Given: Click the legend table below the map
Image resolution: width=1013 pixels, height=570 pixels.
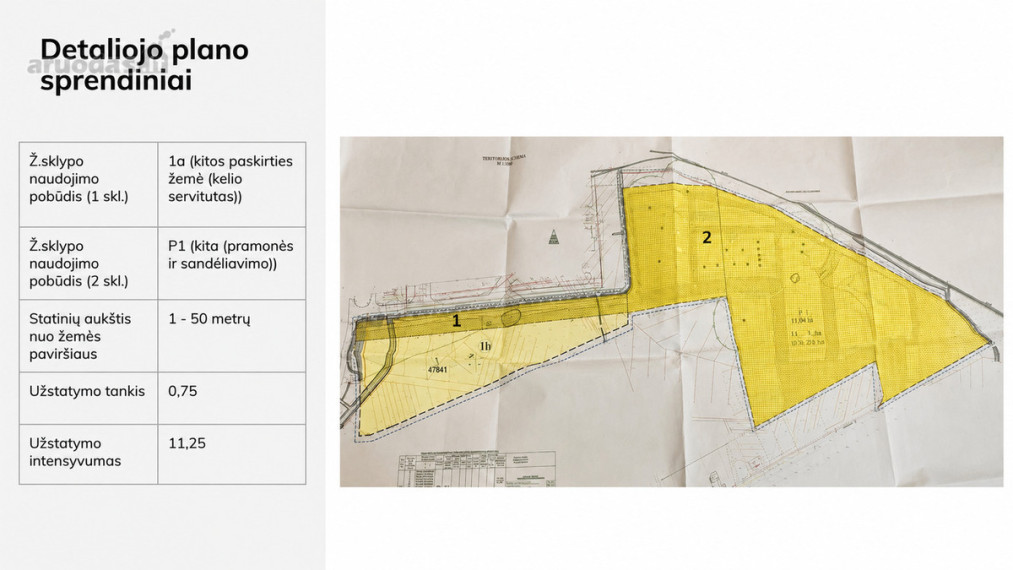Looking at the screenshot, I should pos(477,470).
